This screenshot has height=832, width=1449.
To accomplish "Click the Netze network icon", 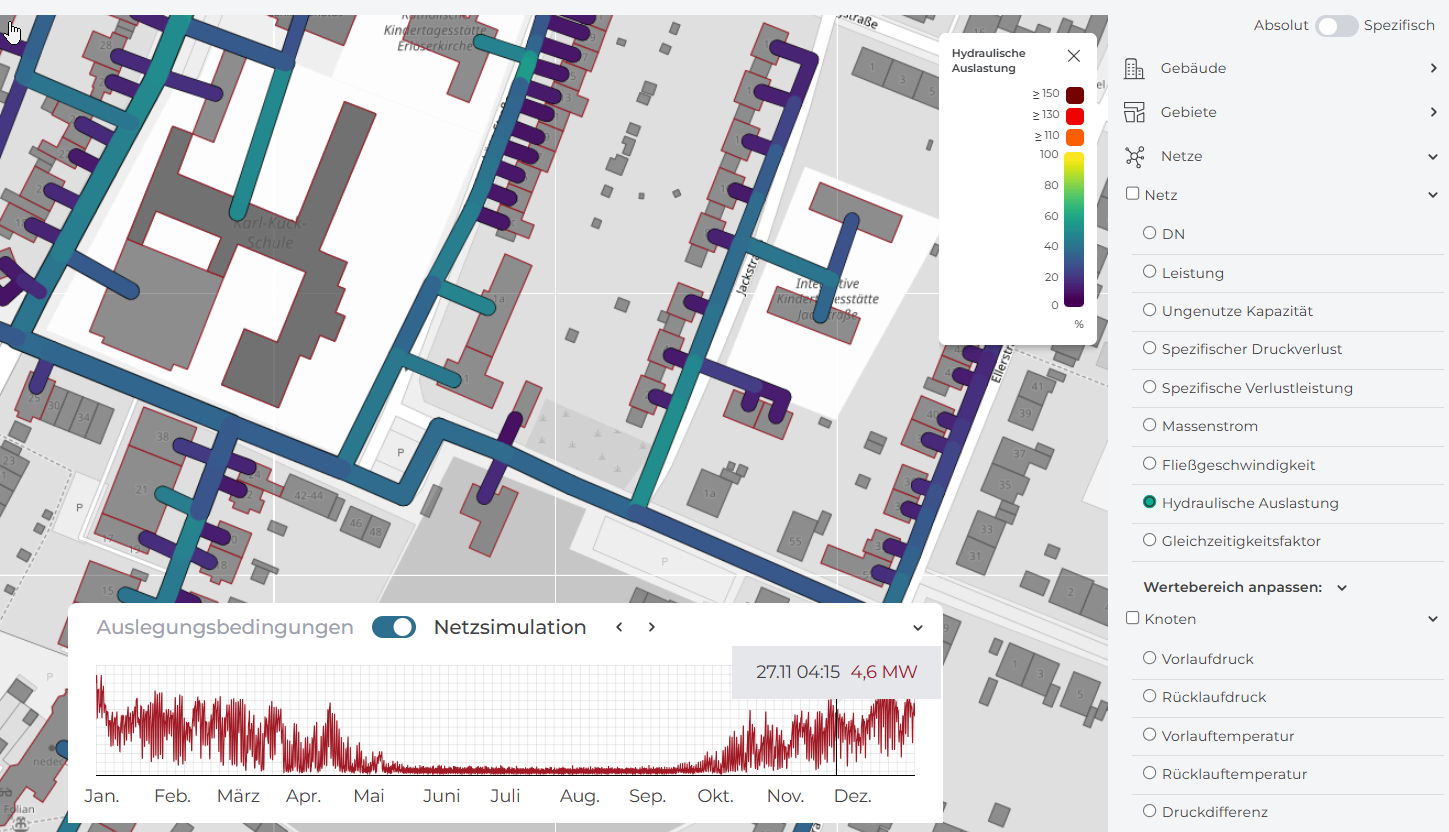I will click(x=1134, y=156).
